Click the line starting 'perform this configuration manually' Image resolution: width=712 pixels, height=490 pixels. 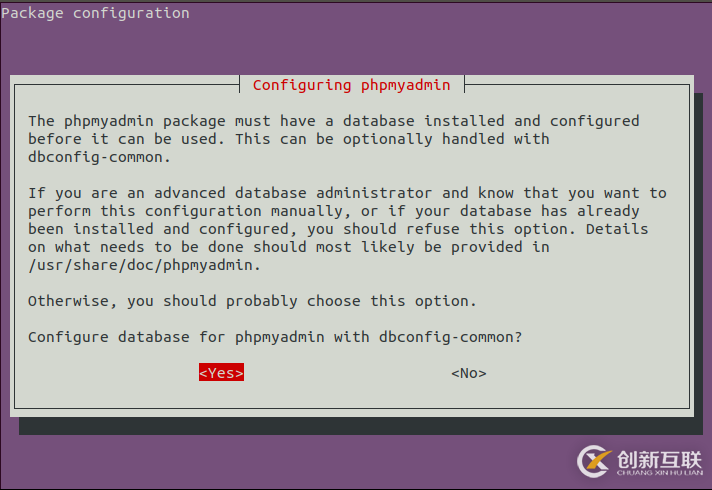pyautogui.click(x=334, y=211)
